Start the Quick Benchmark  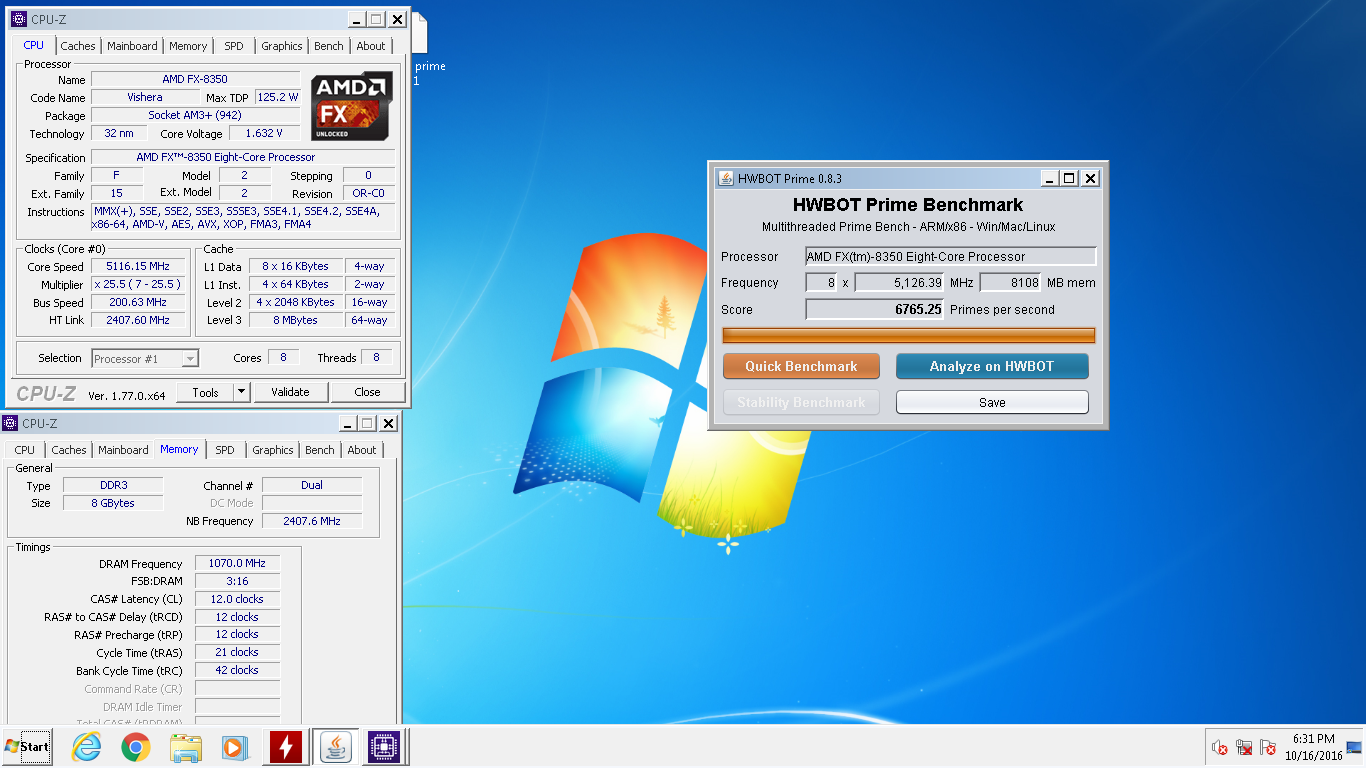801,366
